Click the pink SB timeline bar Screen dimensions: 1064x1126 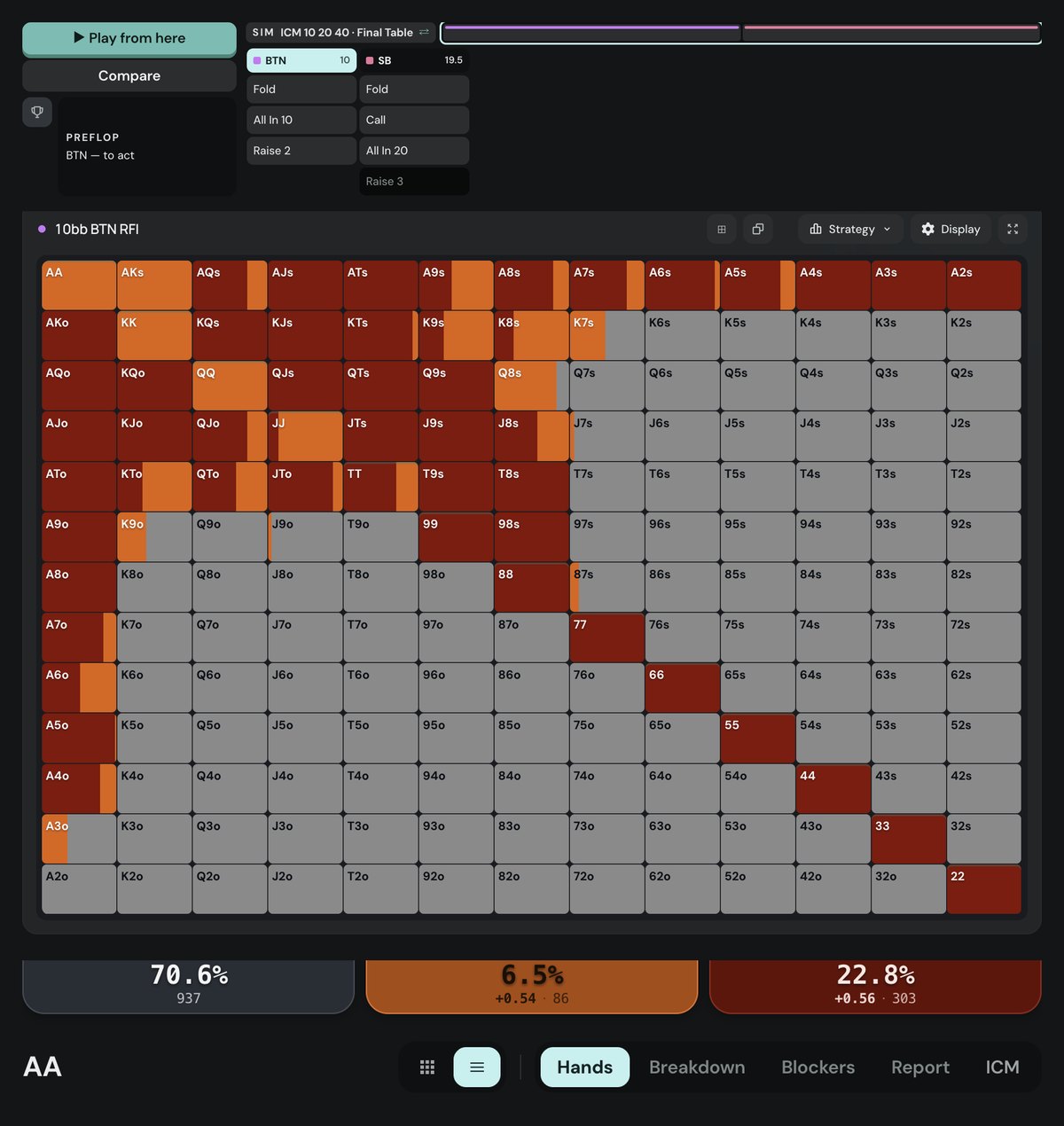click(891, 27)
